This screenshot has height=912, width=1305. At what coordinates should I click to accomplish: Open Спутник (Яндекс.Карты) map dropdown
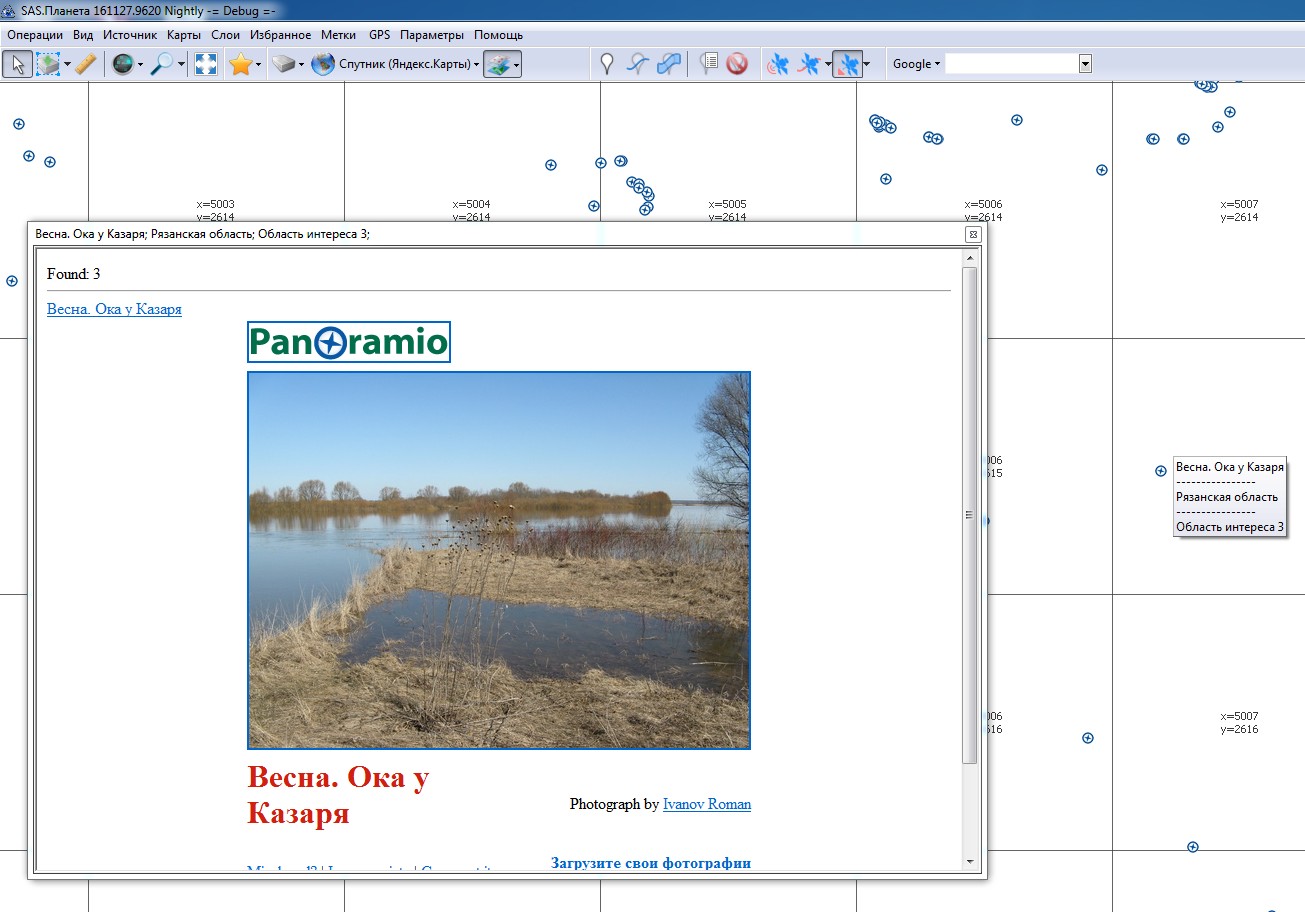[395, 64]
